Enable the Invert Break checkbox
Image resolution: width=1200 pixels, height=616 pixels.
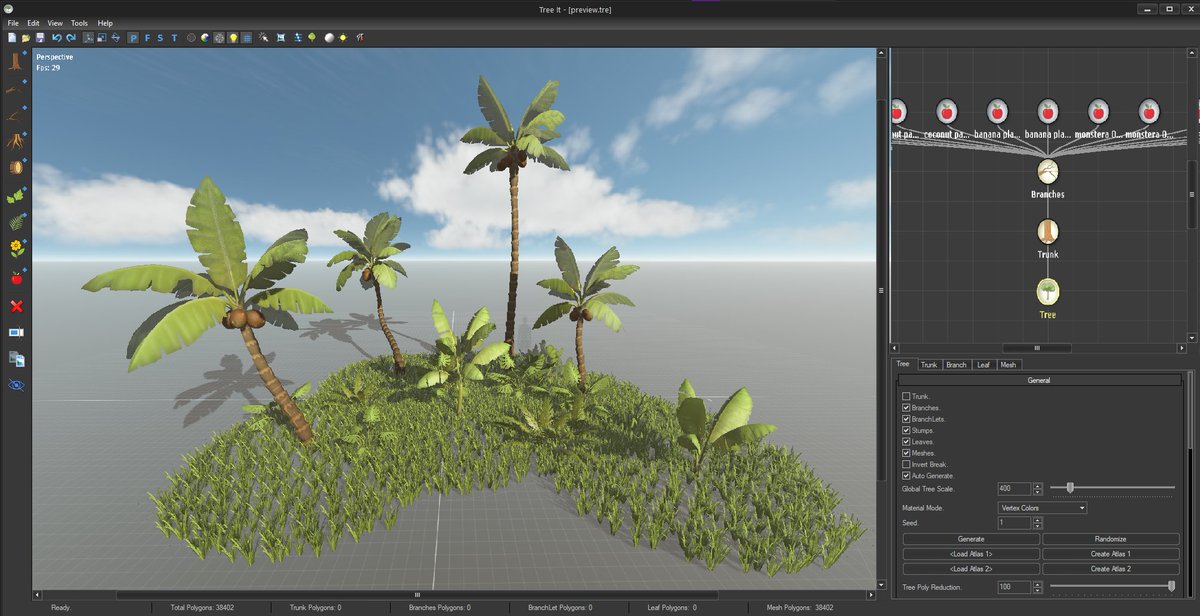point(906,464)
